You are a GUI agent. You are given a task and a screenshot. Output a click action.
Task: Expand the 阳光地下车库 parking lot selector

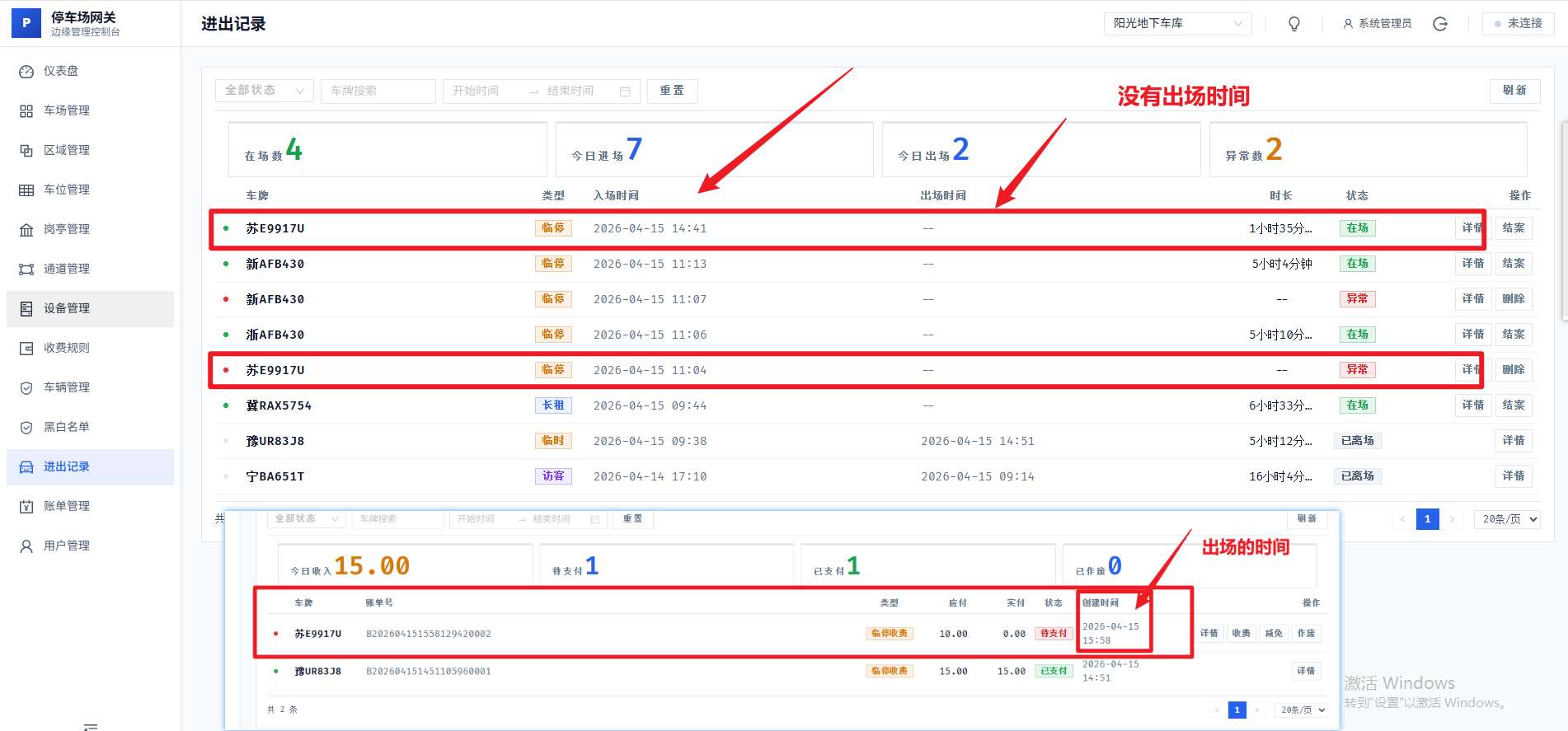1176,24
